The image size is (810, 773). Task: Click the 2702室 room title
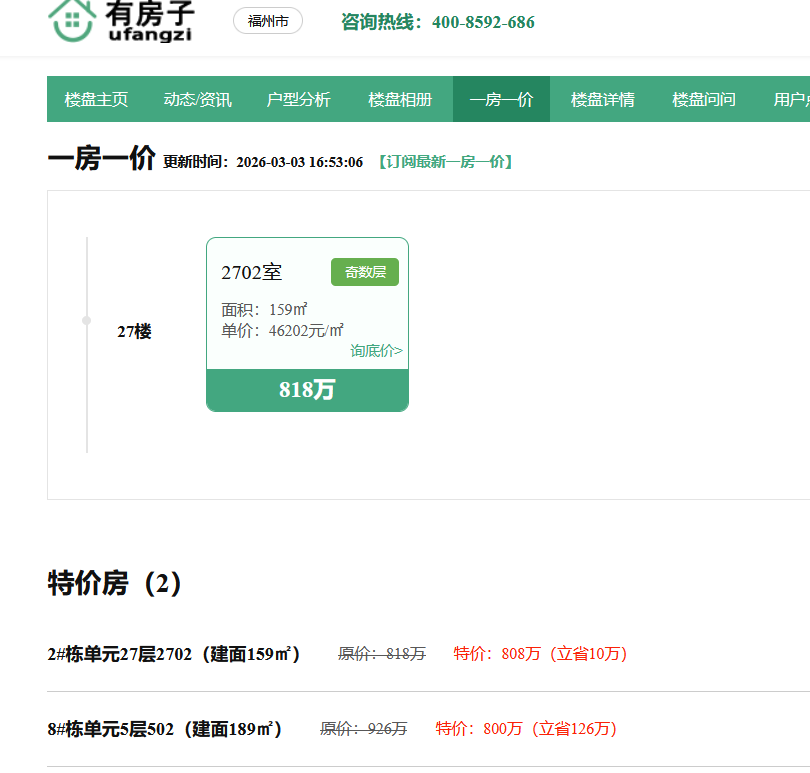pos(252,272)
